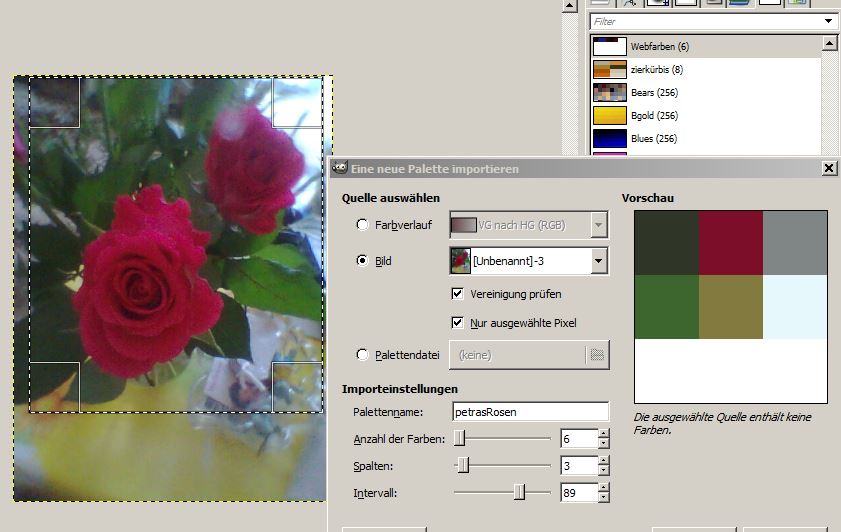Click the GIMP icon in the dialog title bar
Viewport: 841px width, 532px height.
click(x=340, y=169)
